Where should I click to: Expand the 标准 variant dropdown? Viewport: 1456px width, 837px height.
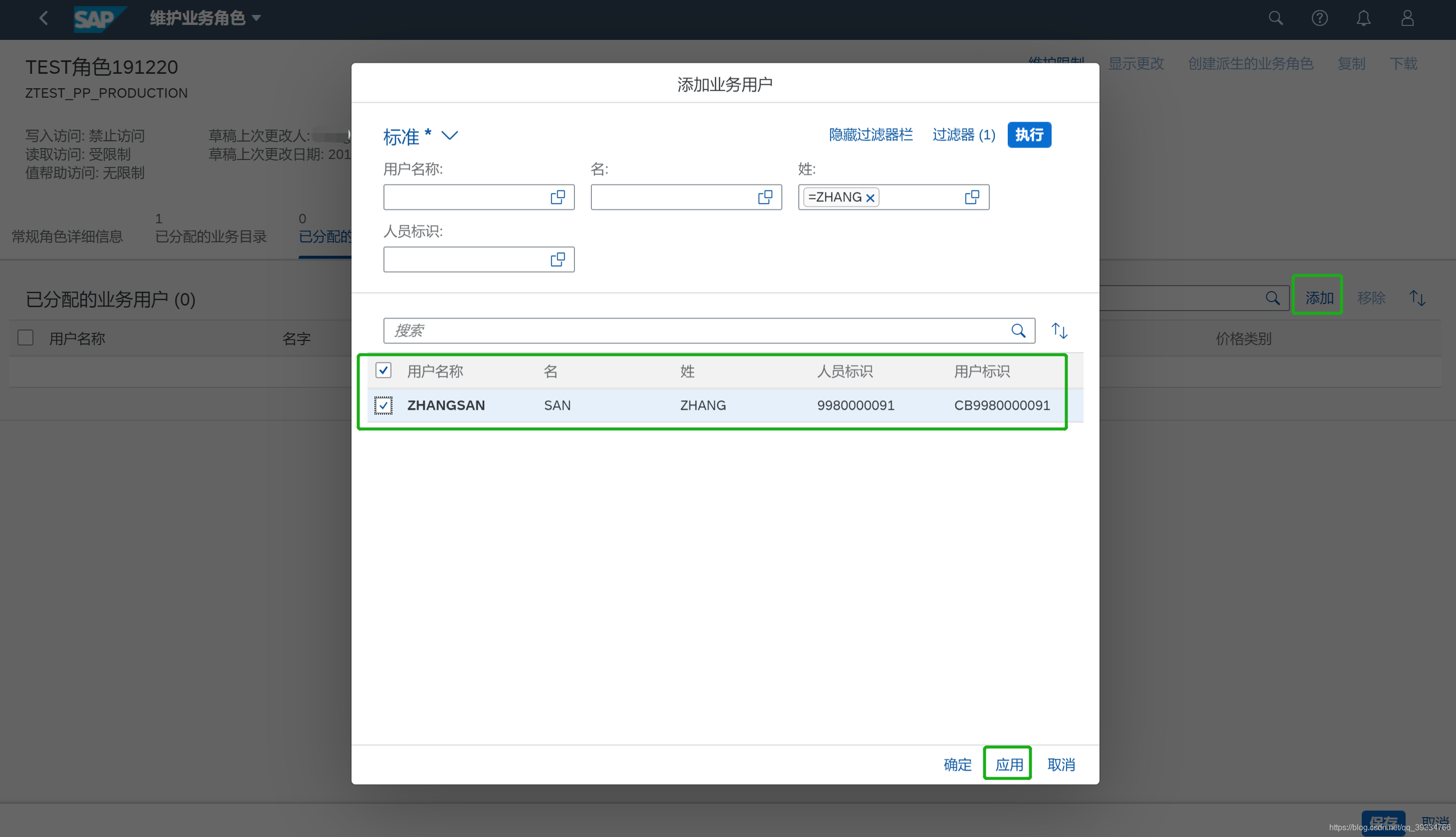click(x=449, y=136)
